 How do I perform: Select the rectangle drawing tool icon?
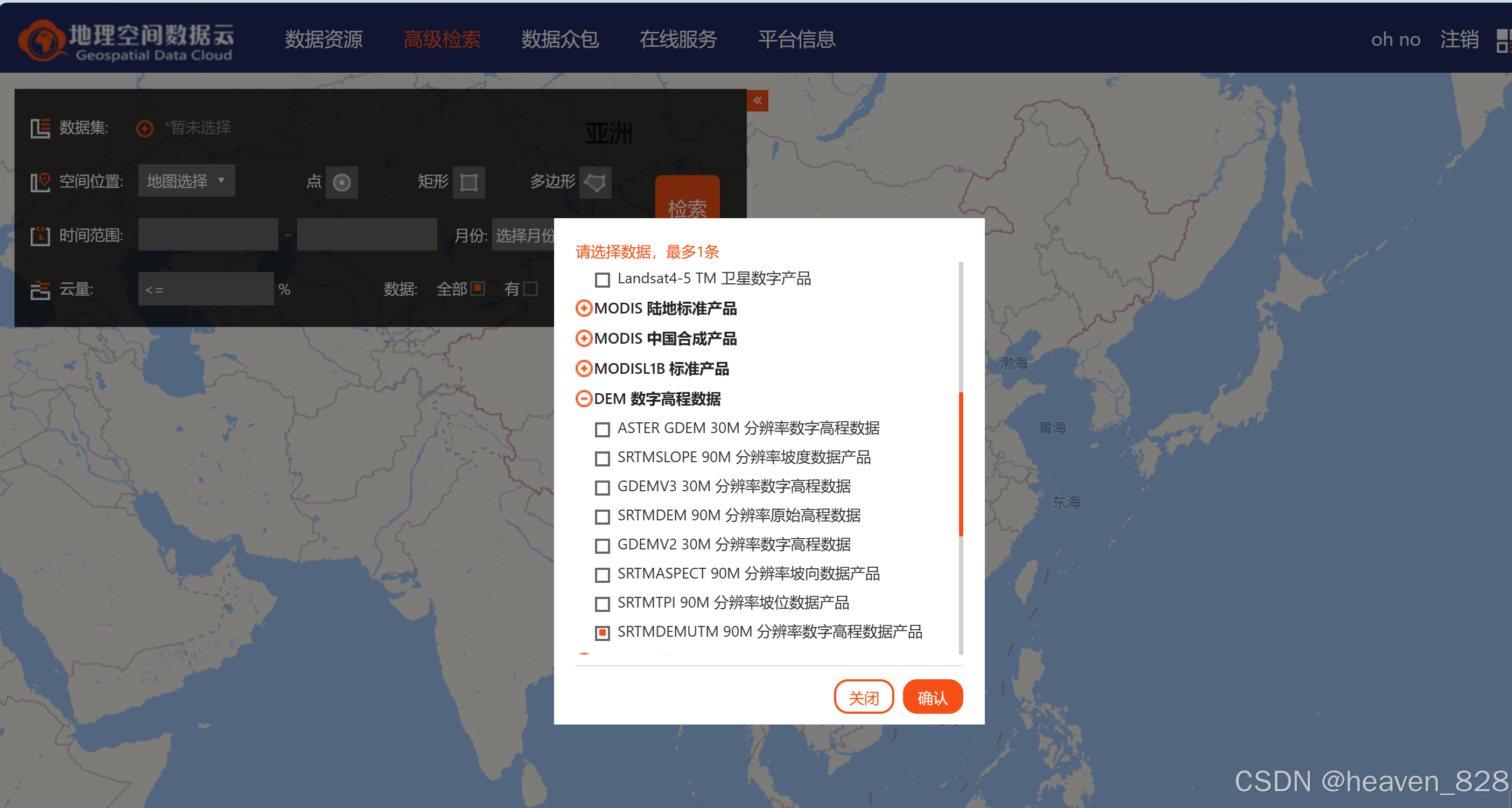point(468,183)
